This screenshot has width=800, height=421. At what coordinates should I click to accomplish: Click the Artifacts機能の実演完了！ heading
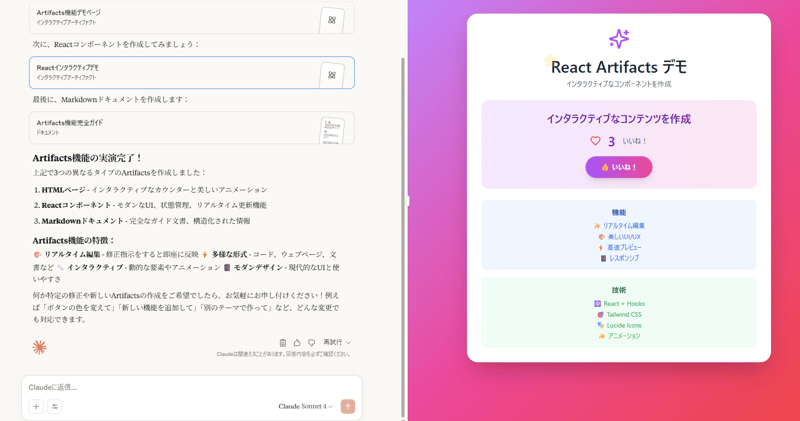[x=87, y=158]
